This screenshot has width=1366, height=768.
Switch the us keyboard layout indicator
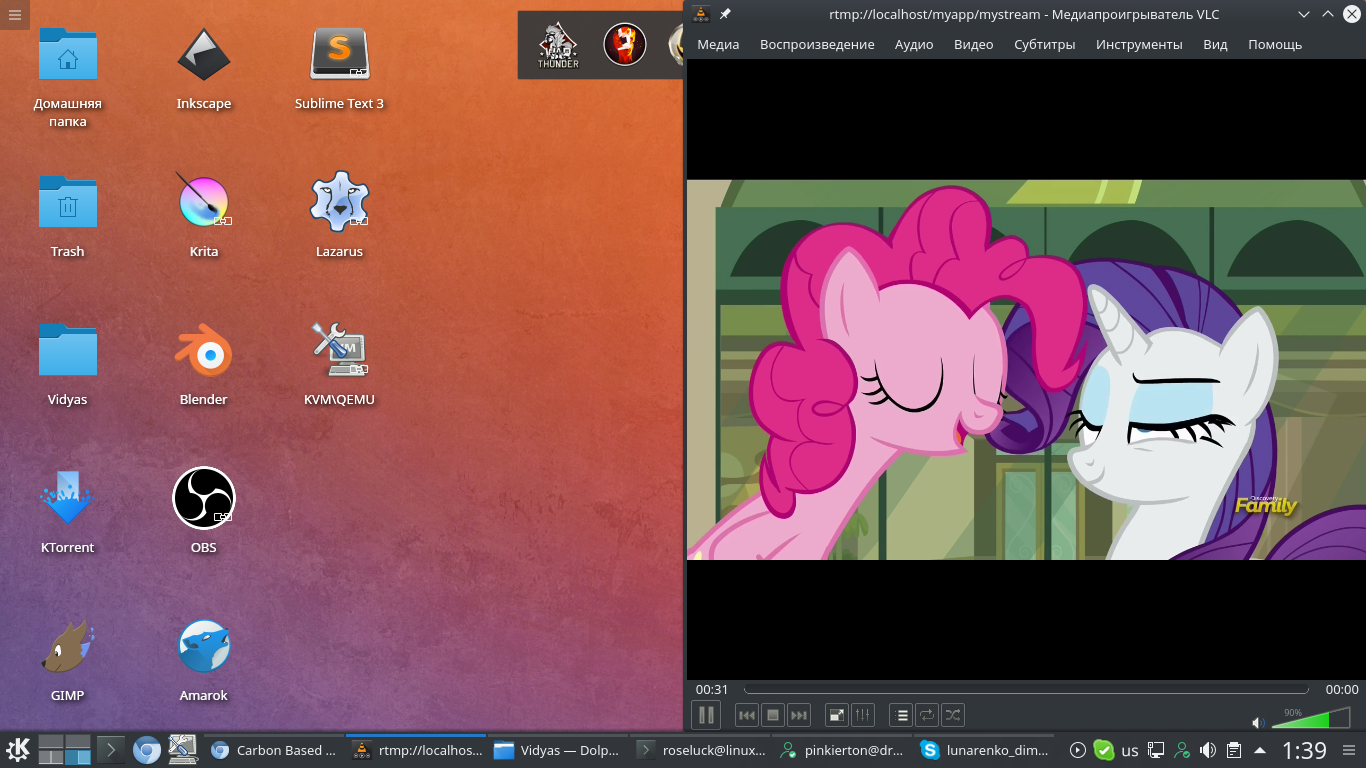(1130, 750)
